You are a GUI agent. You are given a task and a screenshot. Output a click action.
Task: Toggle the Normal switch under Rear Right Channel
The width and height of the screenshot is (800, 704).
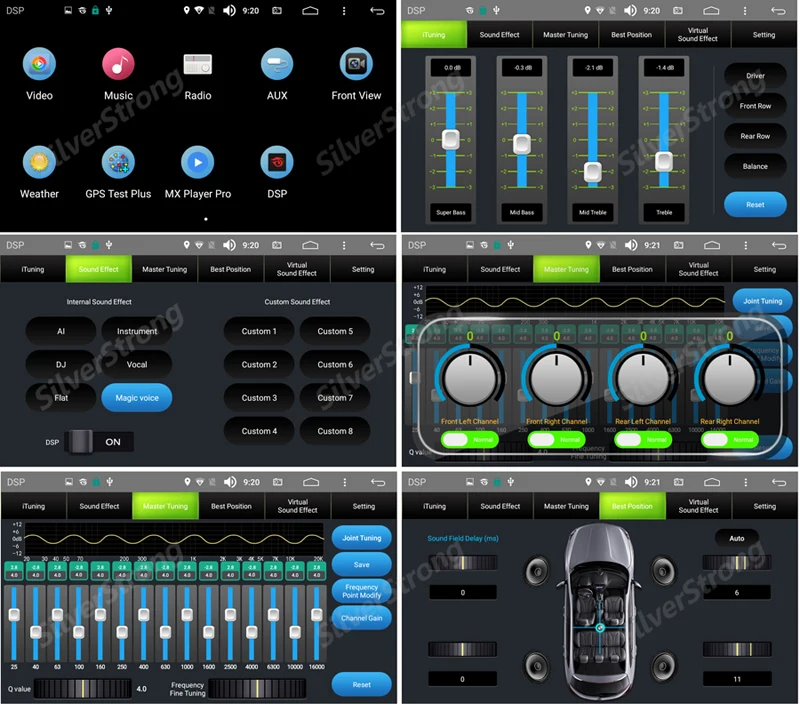(730, 440)
